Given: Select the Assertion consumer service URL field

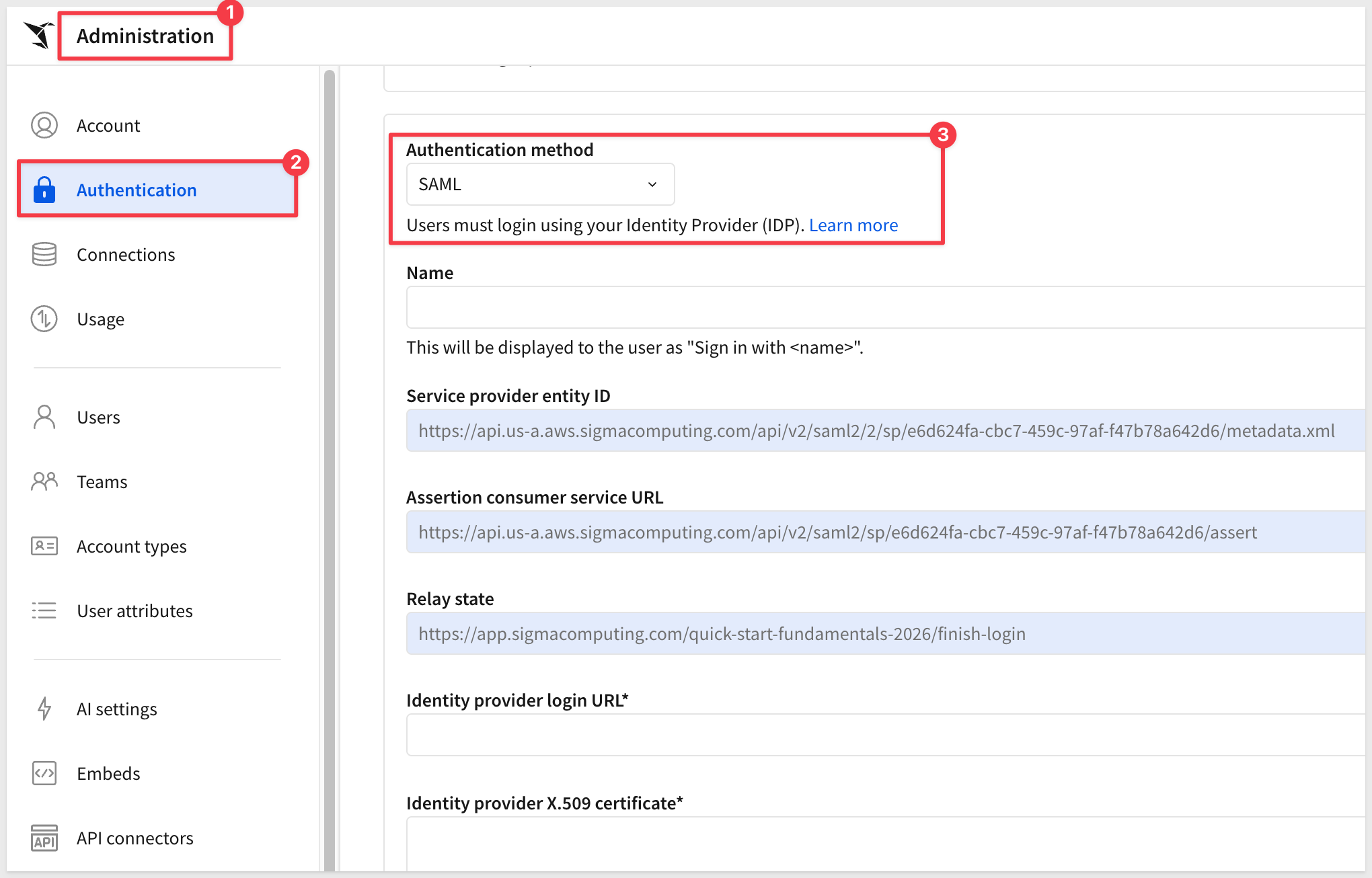Looking at the screenshot, I should [x=885, y=532].
